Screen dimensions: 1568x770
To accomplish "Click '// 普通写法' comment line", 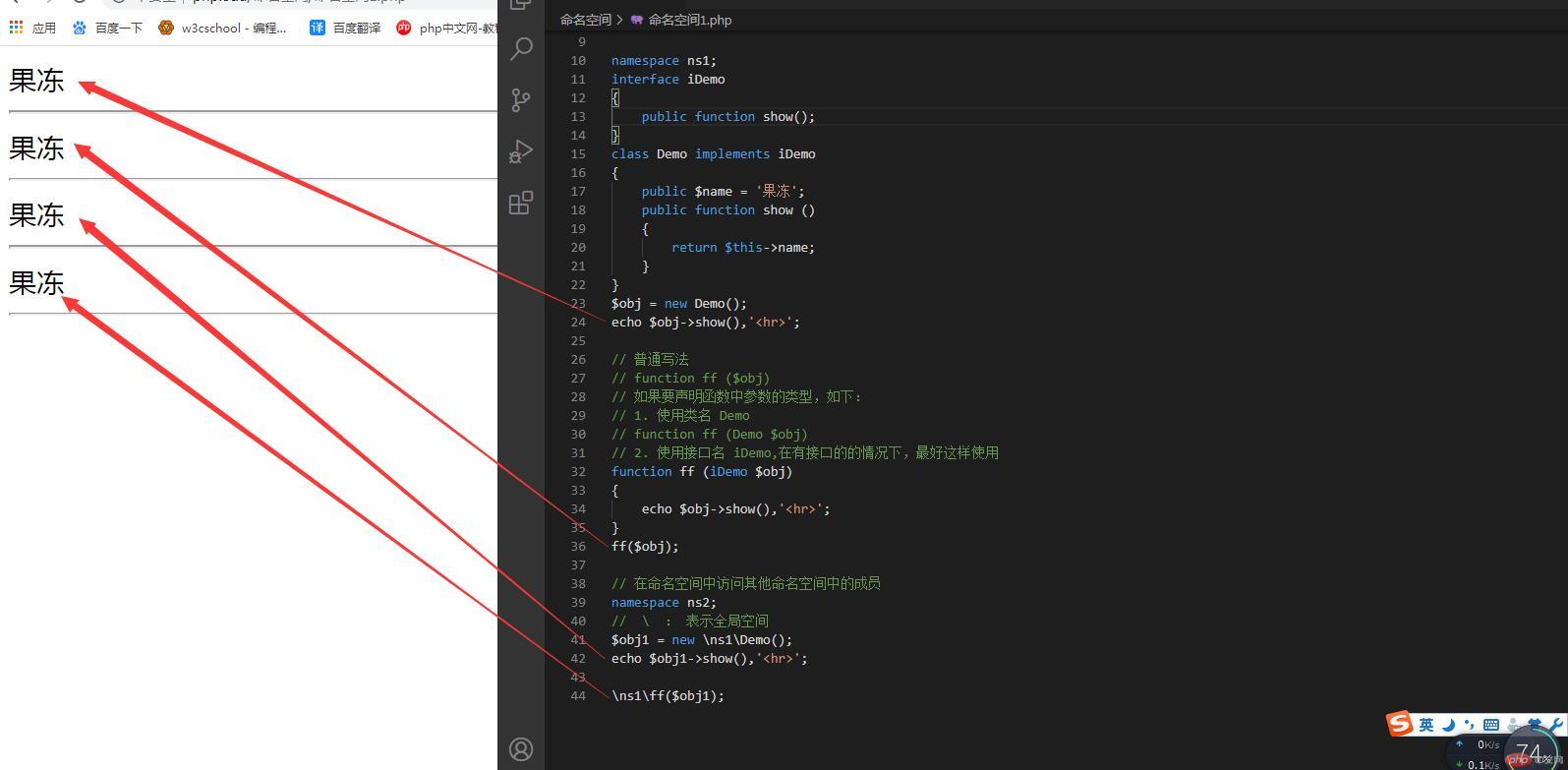I will [x=650, y=359].
